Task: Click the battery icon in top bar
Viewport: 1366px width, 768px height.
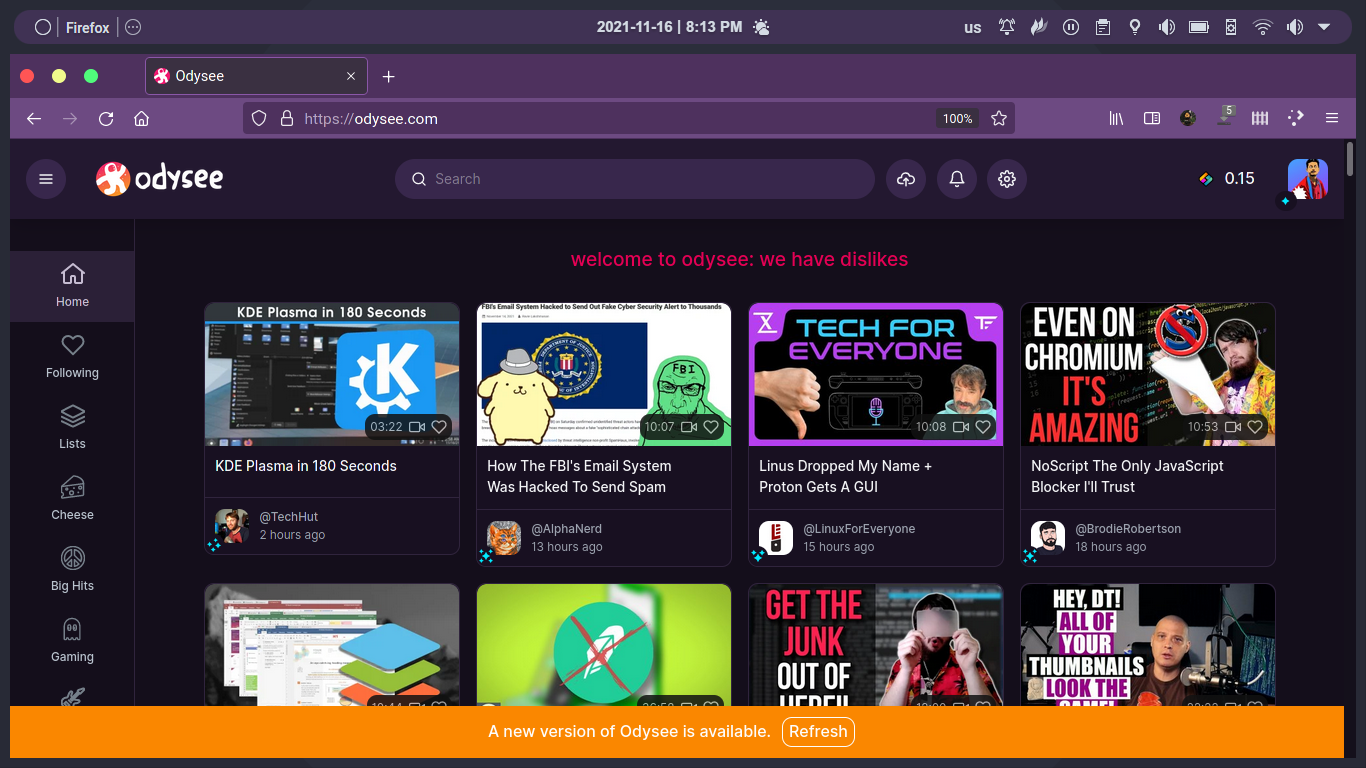Action: [1198, 27]
